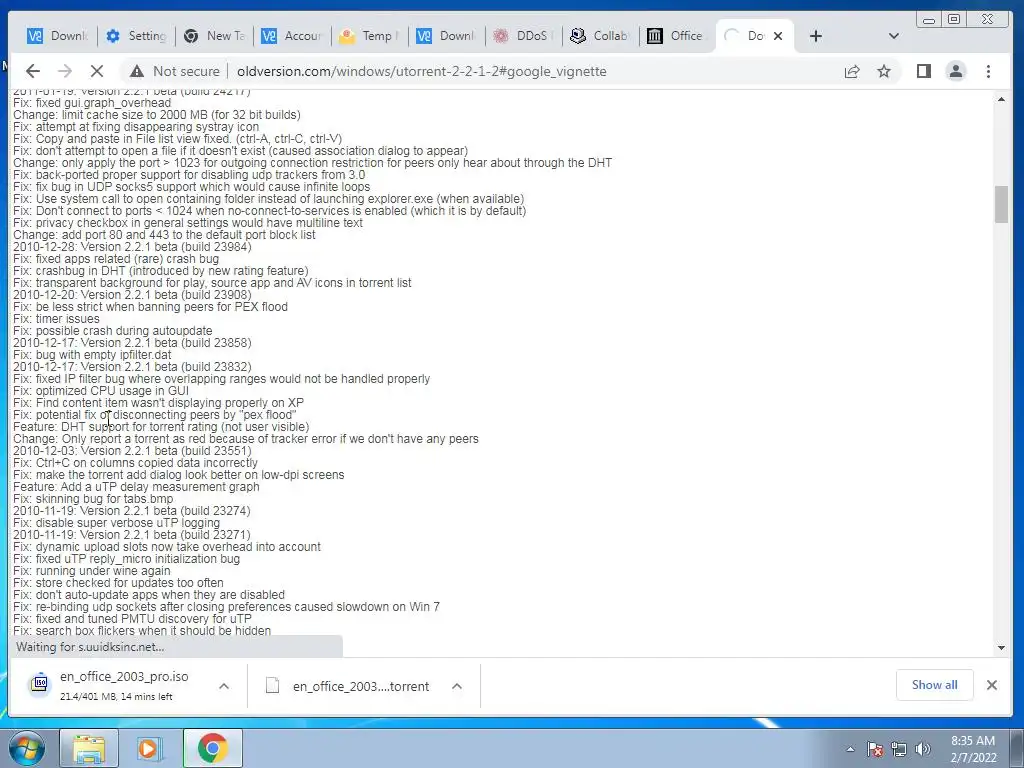Image resolution: width=1024 pixels, height=768 pixels.
Task: Close the active loading tab
Action: (x=778, y=36)
